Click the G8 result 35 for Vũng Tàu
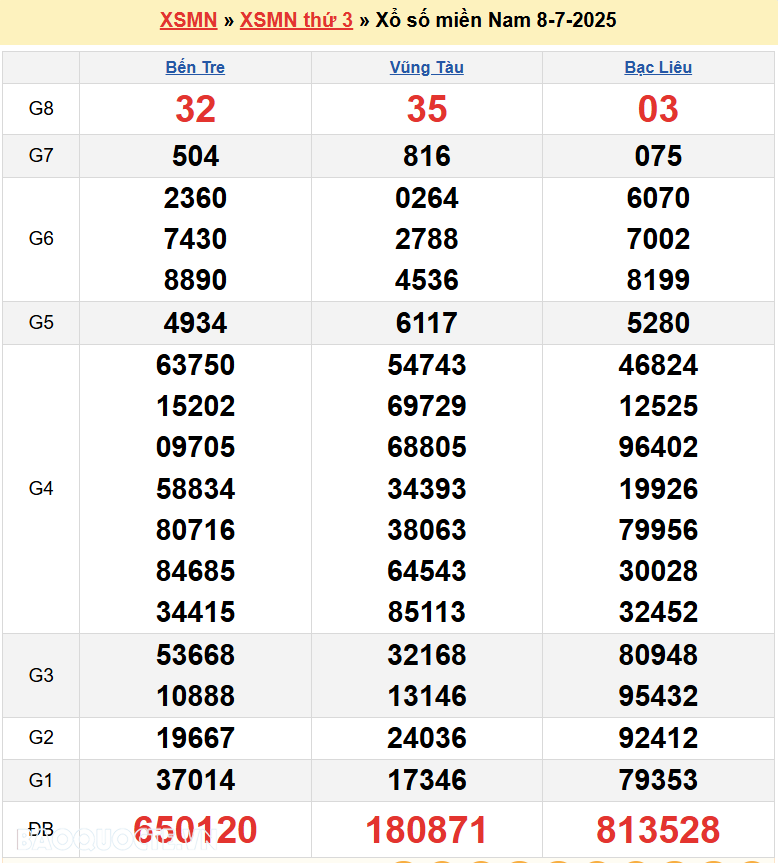 (427, 109)
